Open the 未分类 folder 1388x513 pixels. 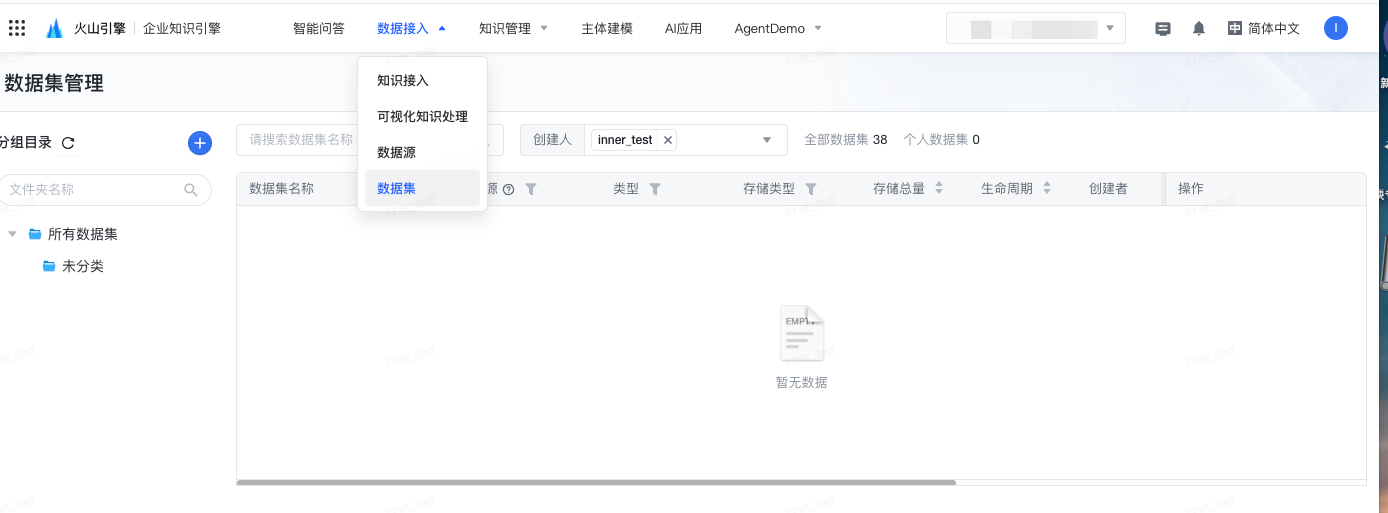82,266
